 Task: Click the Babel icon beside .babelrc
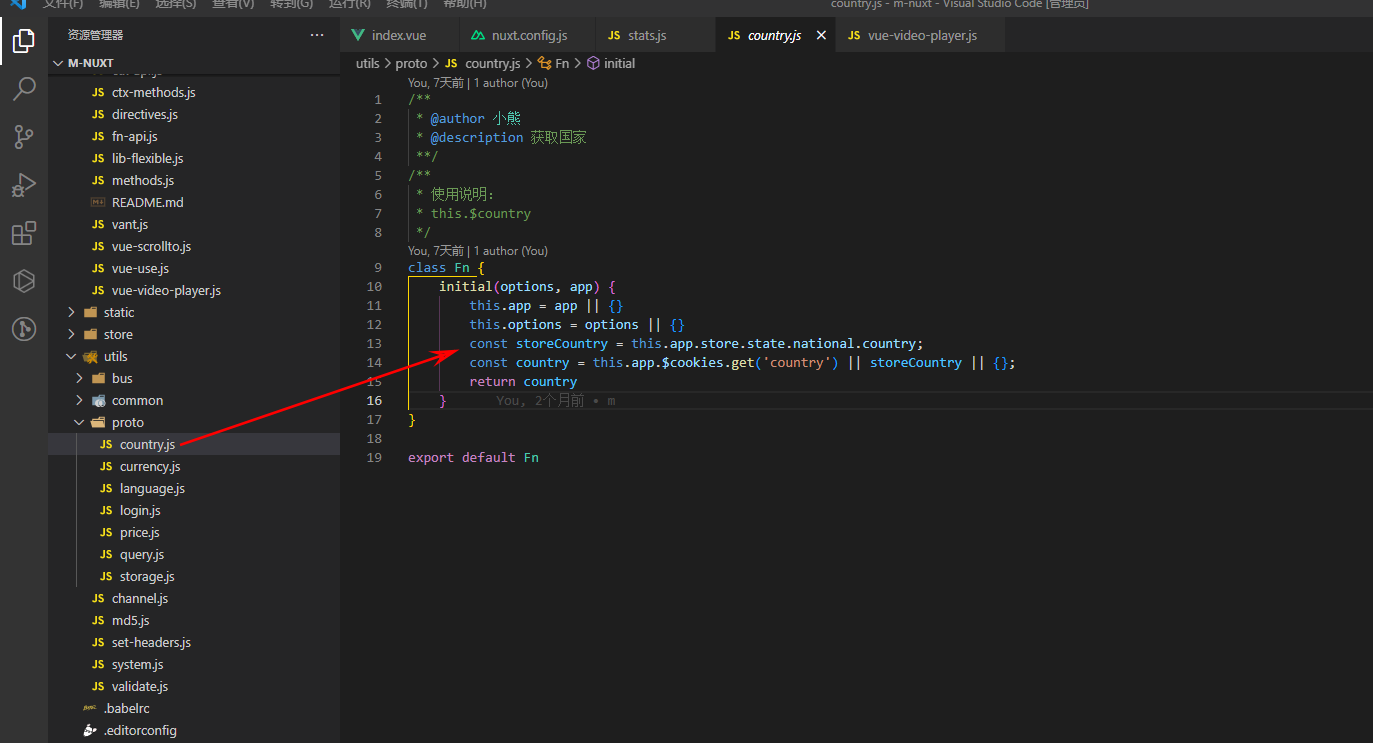[90, 708]
